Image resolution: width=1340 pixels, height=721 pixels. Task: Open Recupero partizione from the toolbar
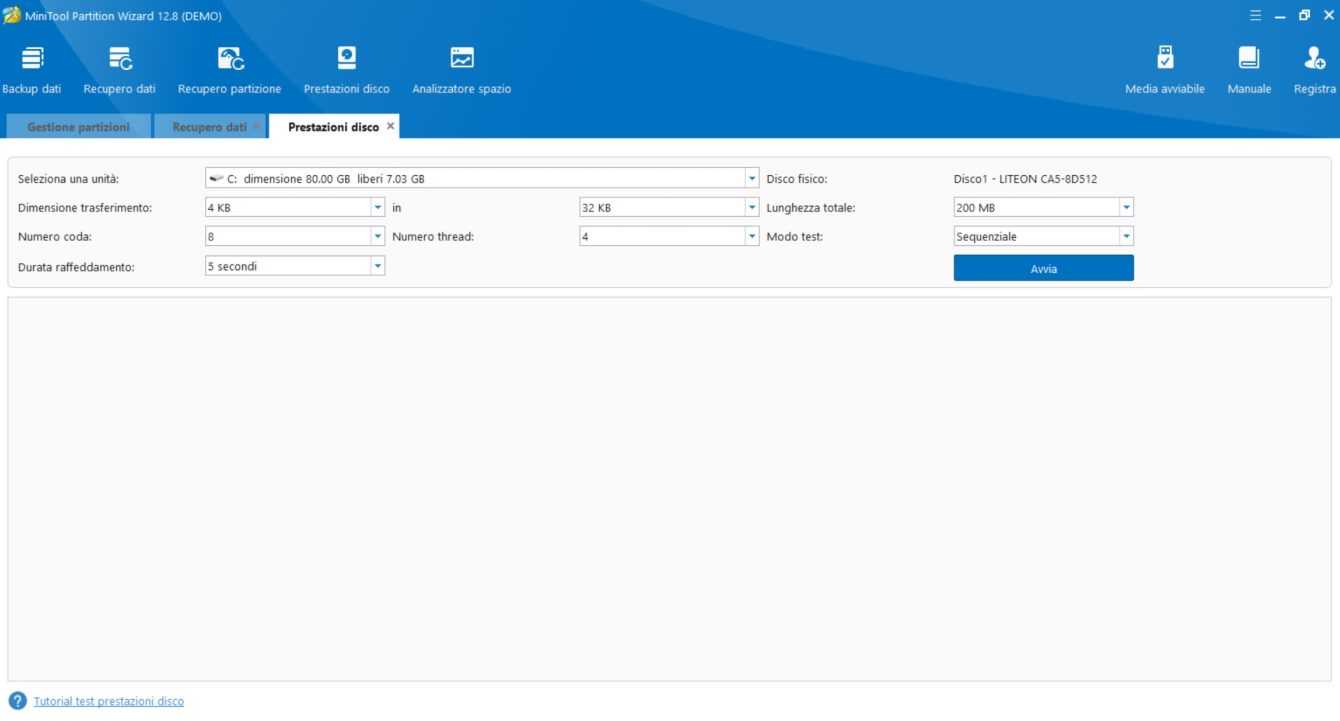230,70
